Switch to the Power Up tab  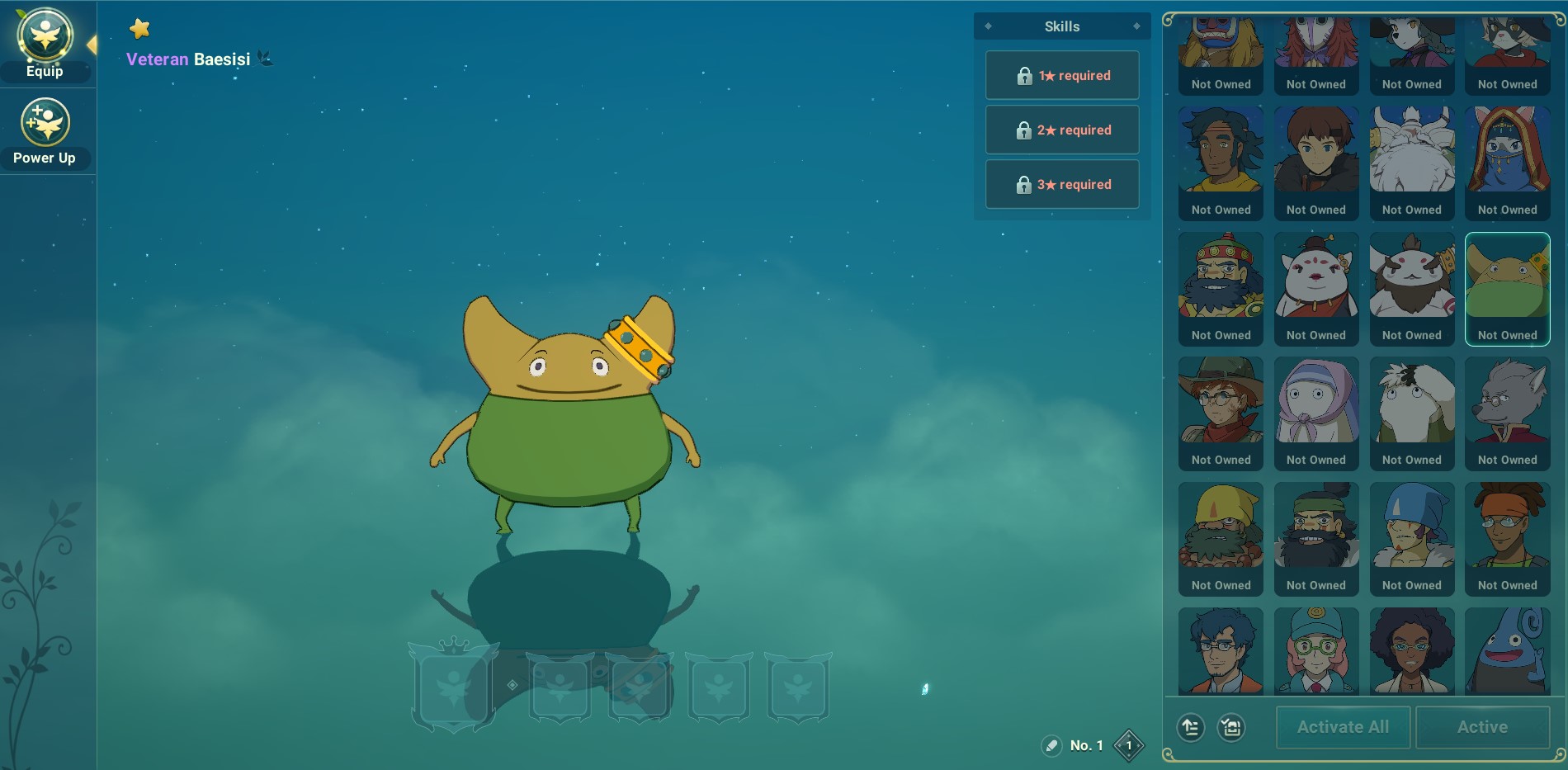pos(45,132)
